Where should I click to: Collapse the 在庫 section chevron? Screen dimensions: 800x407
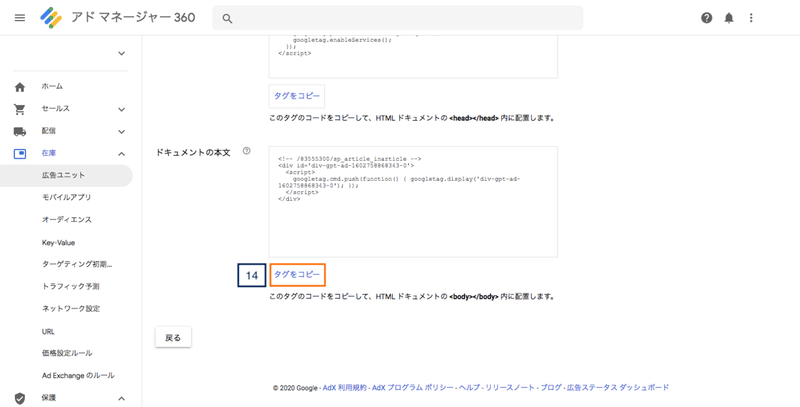[121, 154]
